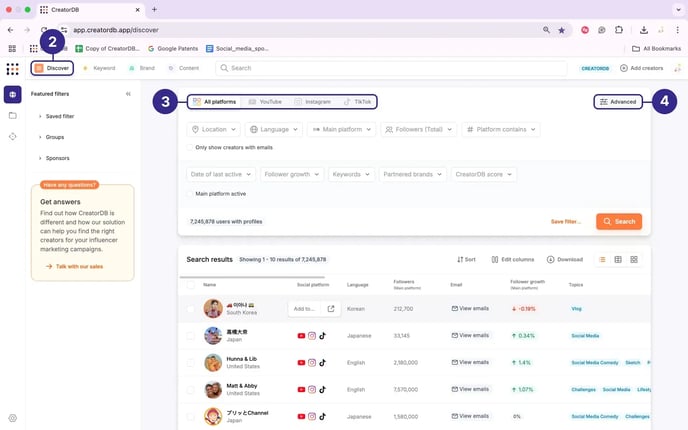The image size is (688, 430).
Task: Open the Chrome three-dot menu
Action: (677, 30)
